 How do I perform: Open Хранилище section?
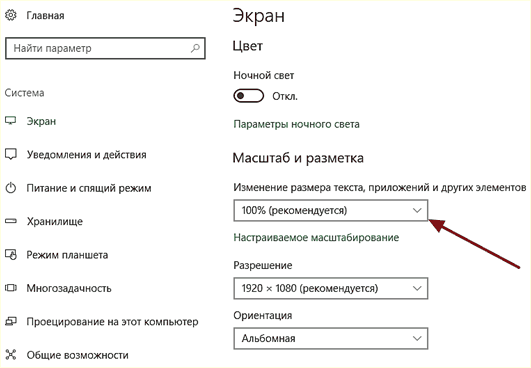(55, 221)
